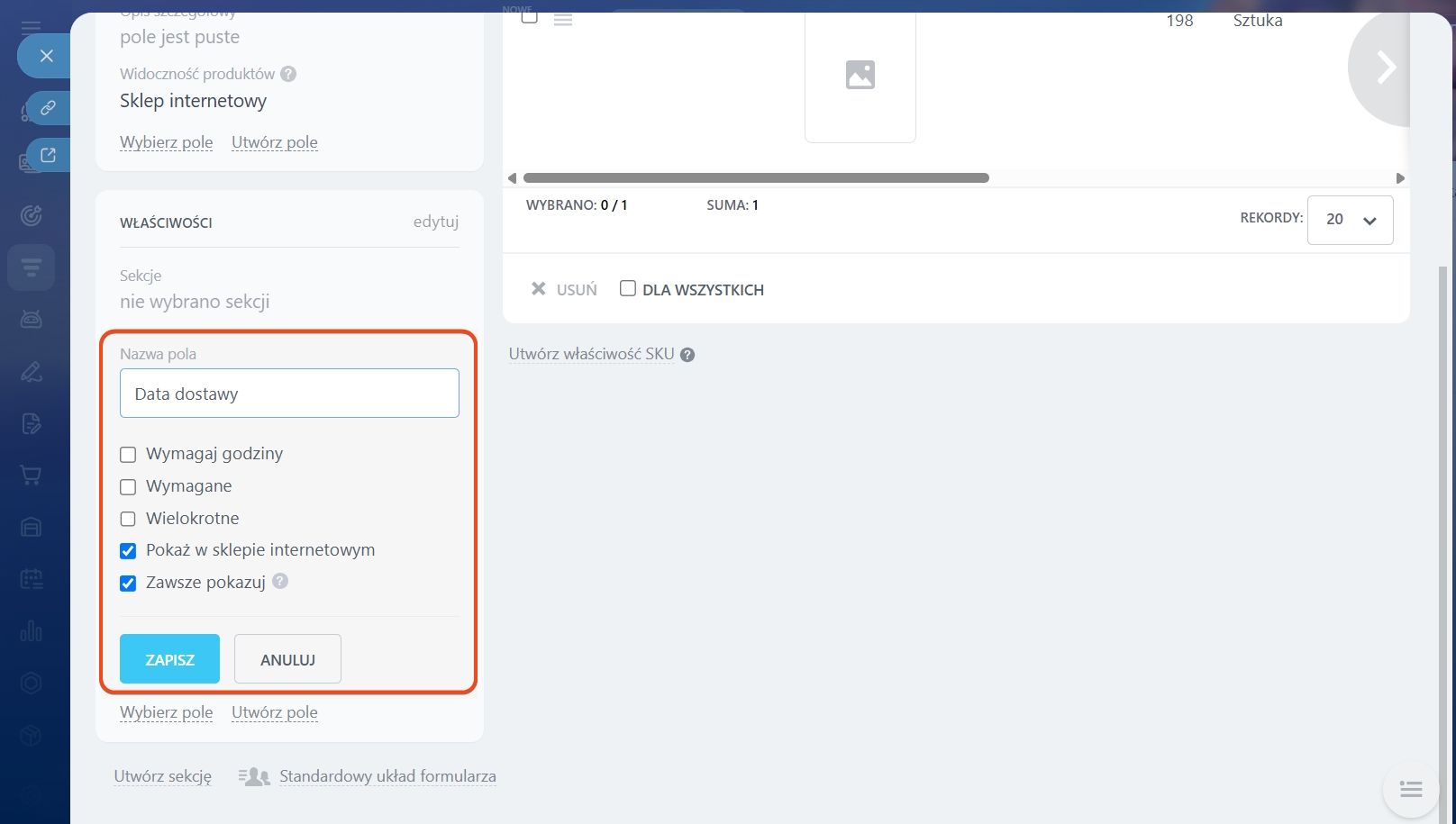1456x824 pixels.
Task: Check the Wymagane checkbox
Action: (128, 487)
